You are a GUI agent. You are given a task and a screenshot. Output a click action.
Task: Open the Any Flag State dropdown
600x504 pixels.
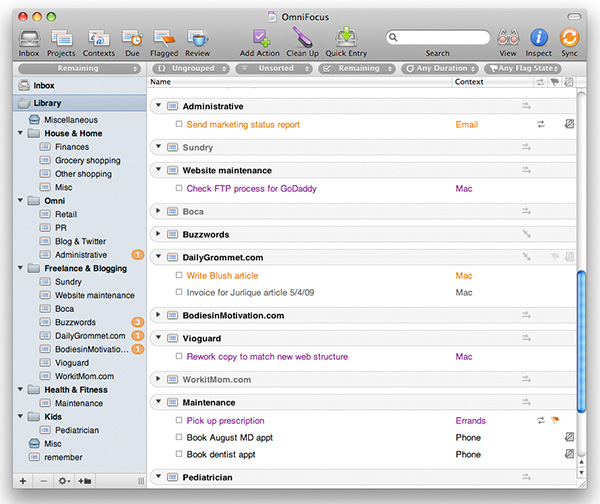(x=523, y=69)
